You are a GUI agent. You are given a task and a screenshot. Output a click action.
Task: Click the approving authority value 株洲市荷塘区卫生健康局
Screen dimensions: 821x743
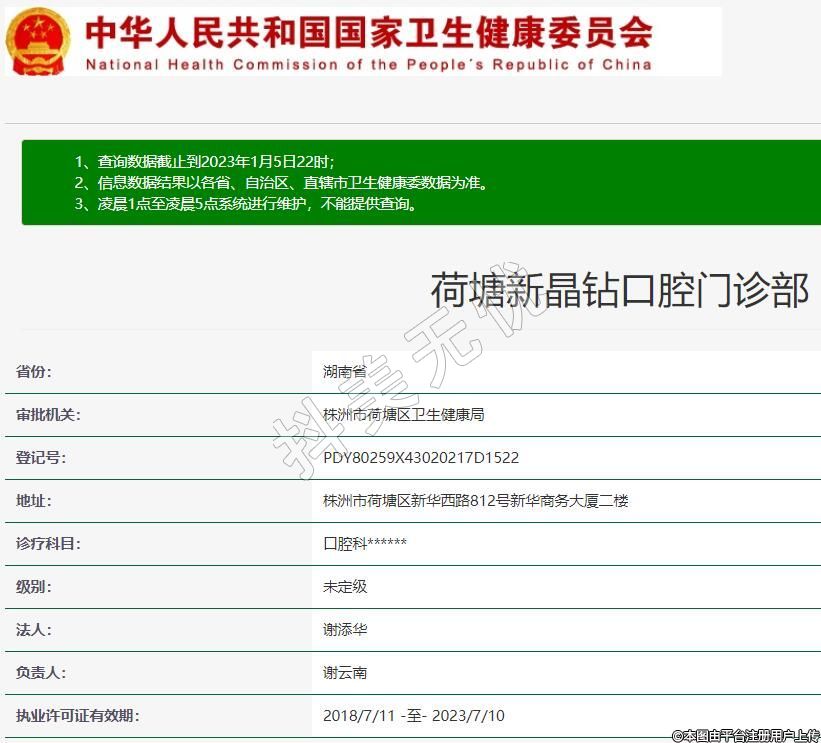click(x=404, y=415)
